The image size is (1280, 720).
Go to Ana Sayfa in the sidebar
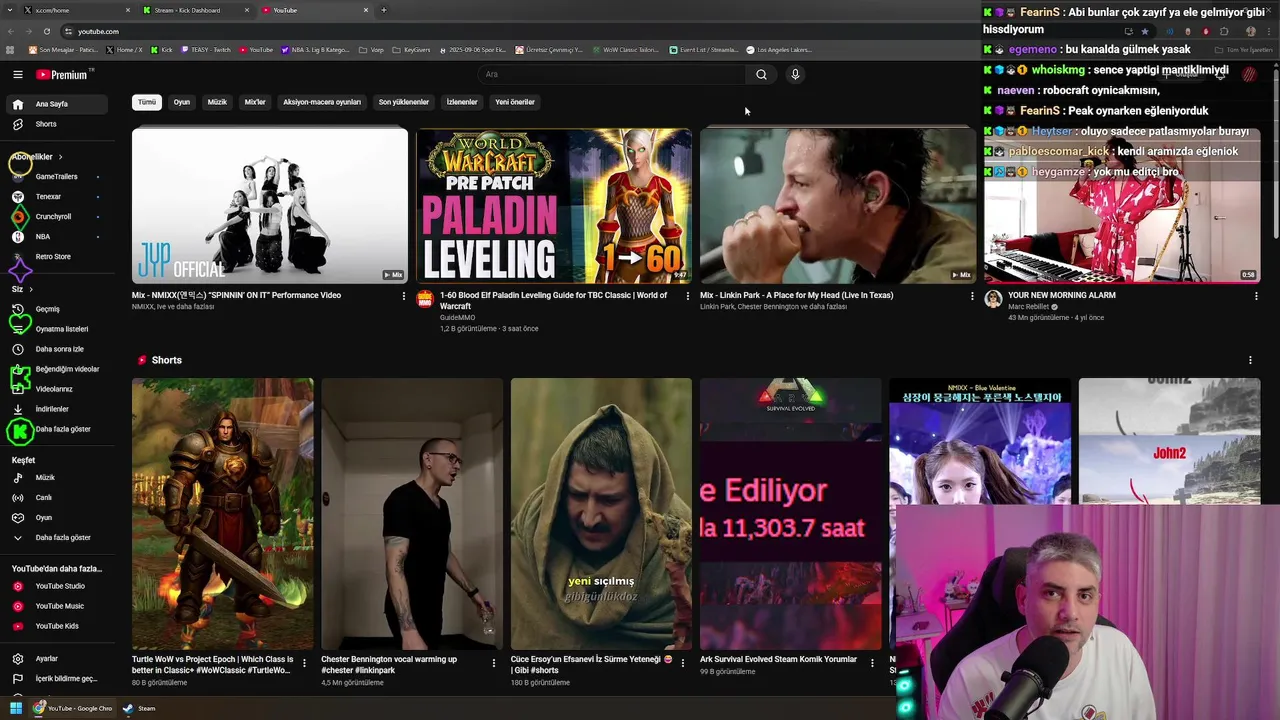point(58,104)
